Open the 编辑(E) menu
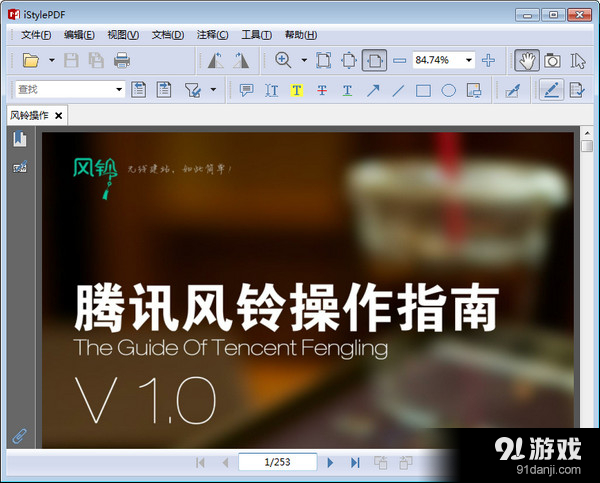The height and width of the screenshot is (483, 600). [x=79, y=35]
